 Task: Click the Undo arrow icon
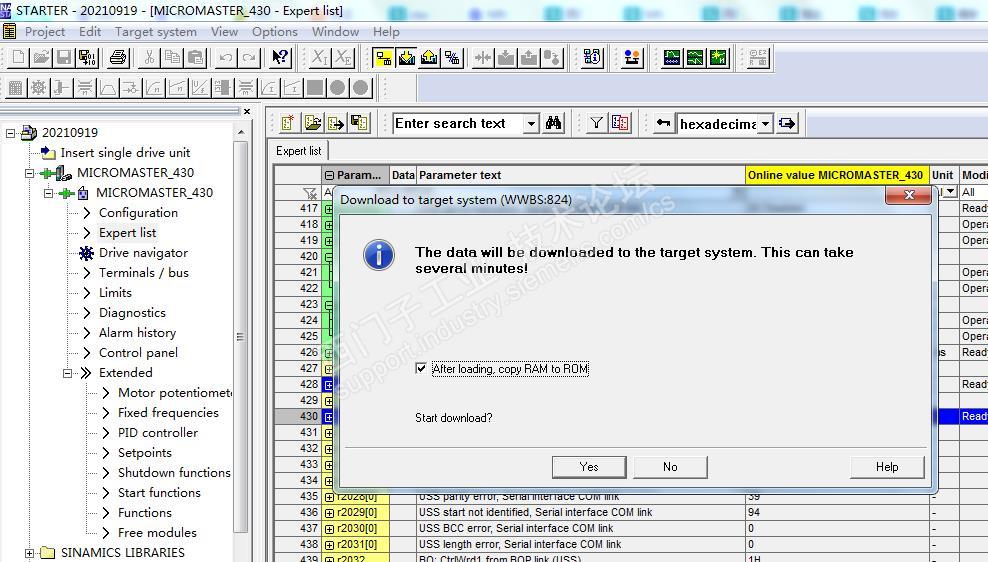226,58
